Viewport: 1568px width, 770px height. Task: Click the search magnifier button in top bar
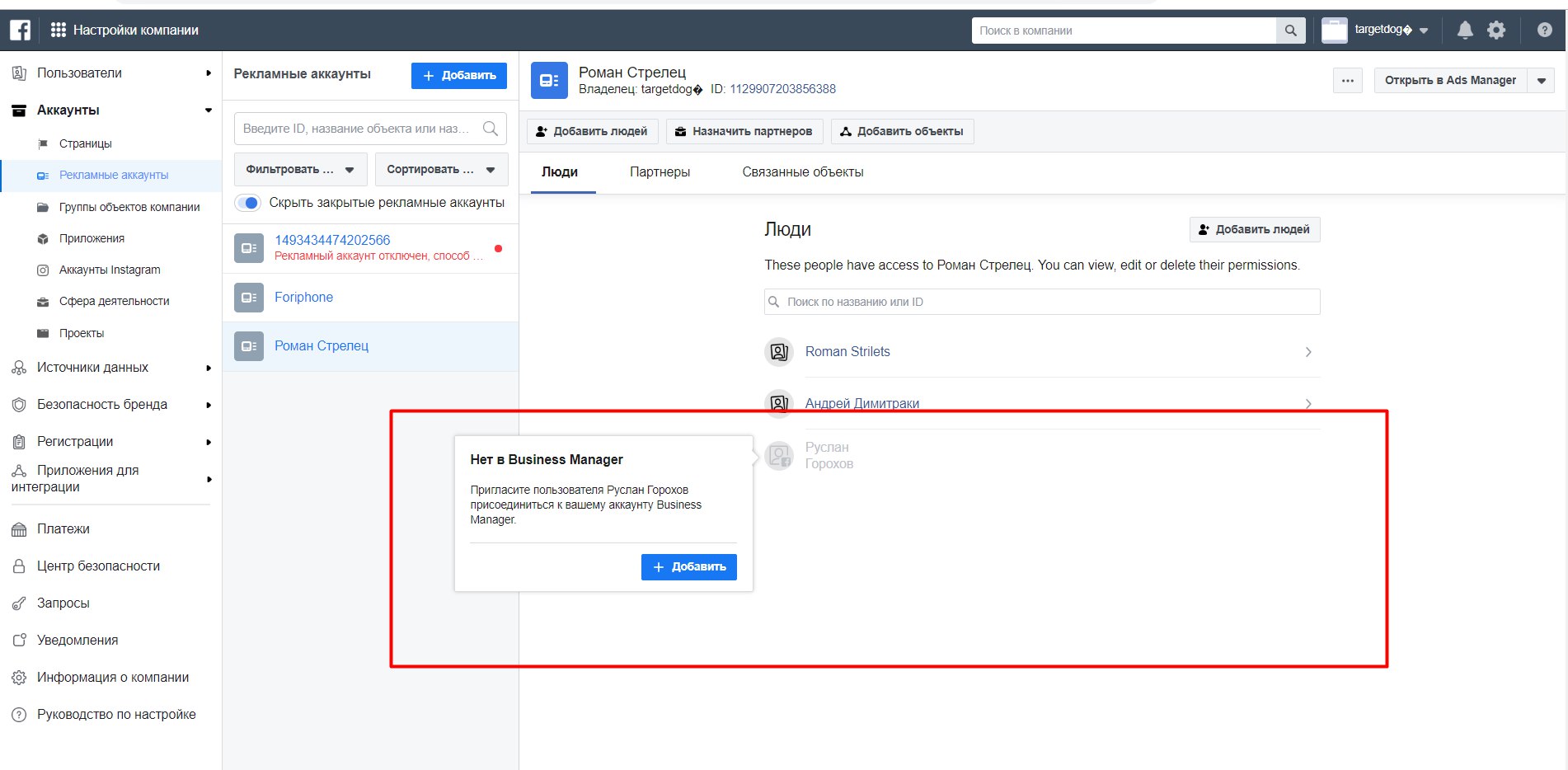[1291, 31]
